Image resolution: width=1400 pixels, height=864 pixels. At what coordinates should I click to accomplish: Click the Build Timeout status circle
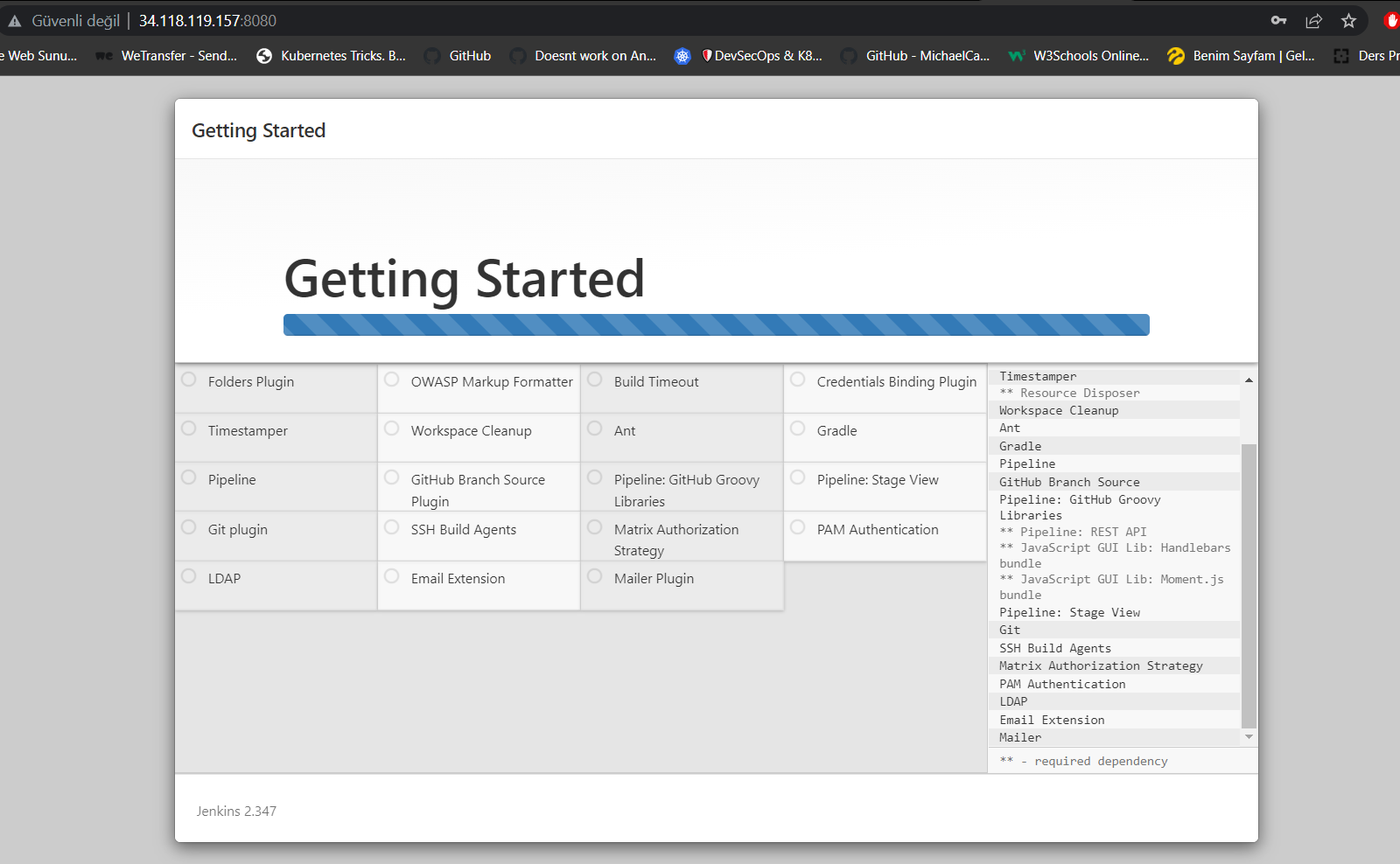tap(595, 380)
